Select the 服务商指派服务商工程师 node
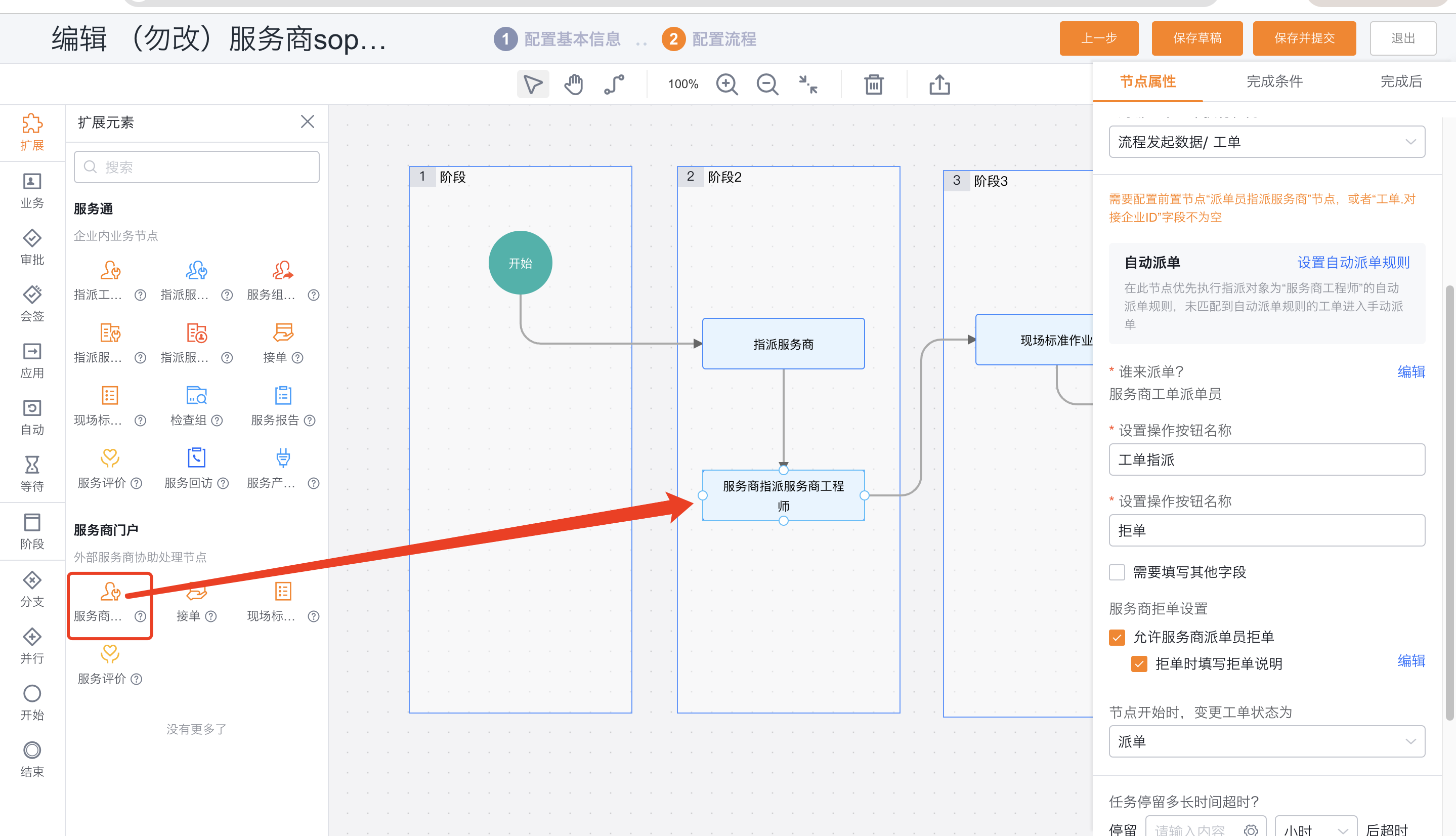Screen dimensions: 1456x836 click(783, 495)
